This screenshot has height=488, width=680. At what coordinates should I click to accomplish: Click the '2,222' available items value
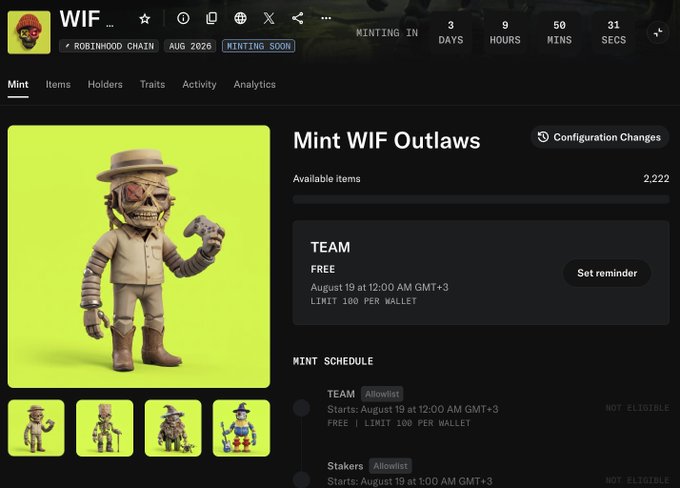point(656,179)
